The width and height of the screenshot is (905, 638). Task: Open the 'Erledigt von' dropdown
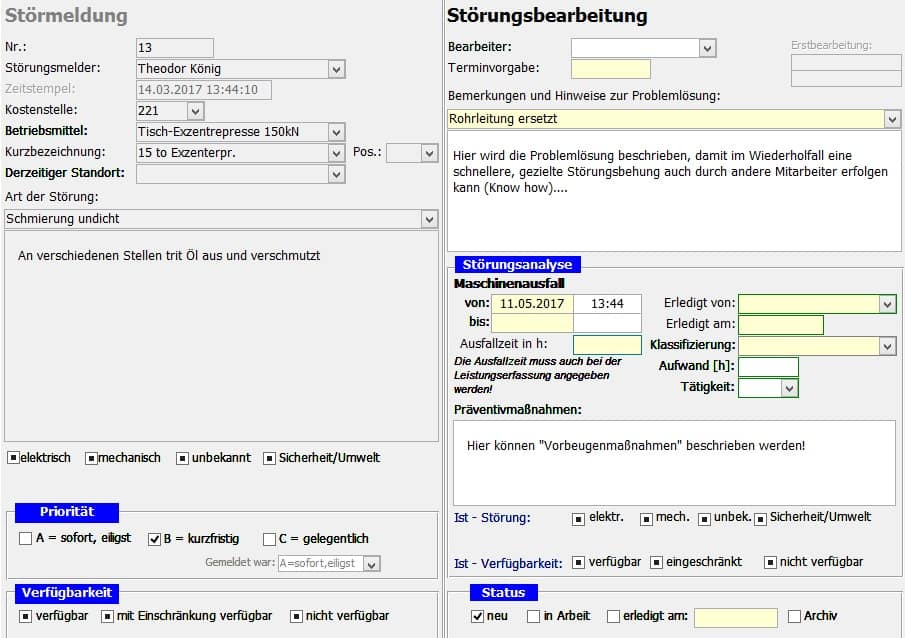[887, 304]
